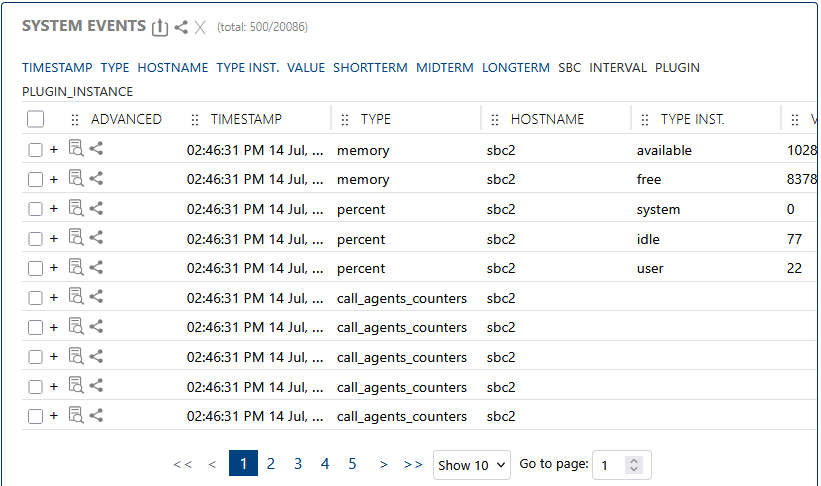Check the memory available row checkbox
The width and height of the screenshot is (821, 486).
coord(36,150)
